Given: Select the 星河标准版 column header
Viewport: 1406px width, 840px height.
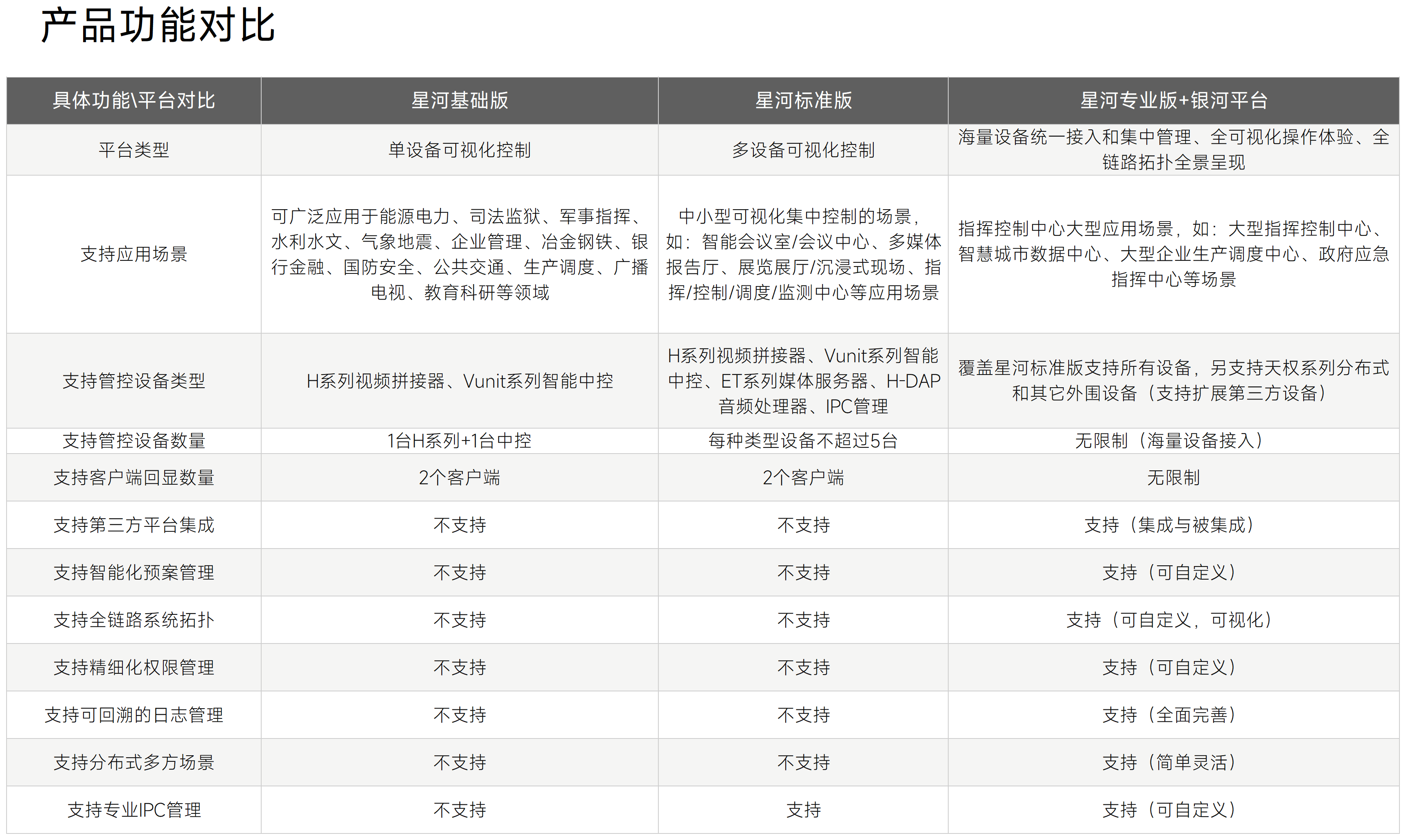Looking at the screenshot, I should click(803, 101).
